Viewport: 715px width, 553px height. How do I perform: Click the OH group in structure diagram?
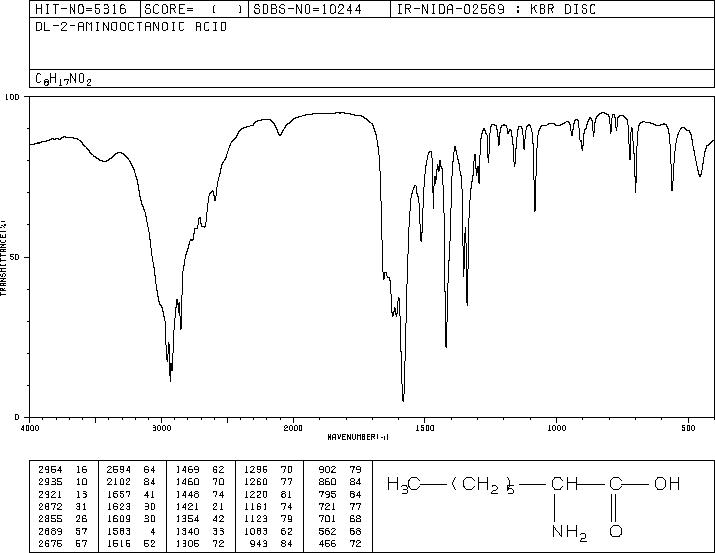tap(667, 483)
